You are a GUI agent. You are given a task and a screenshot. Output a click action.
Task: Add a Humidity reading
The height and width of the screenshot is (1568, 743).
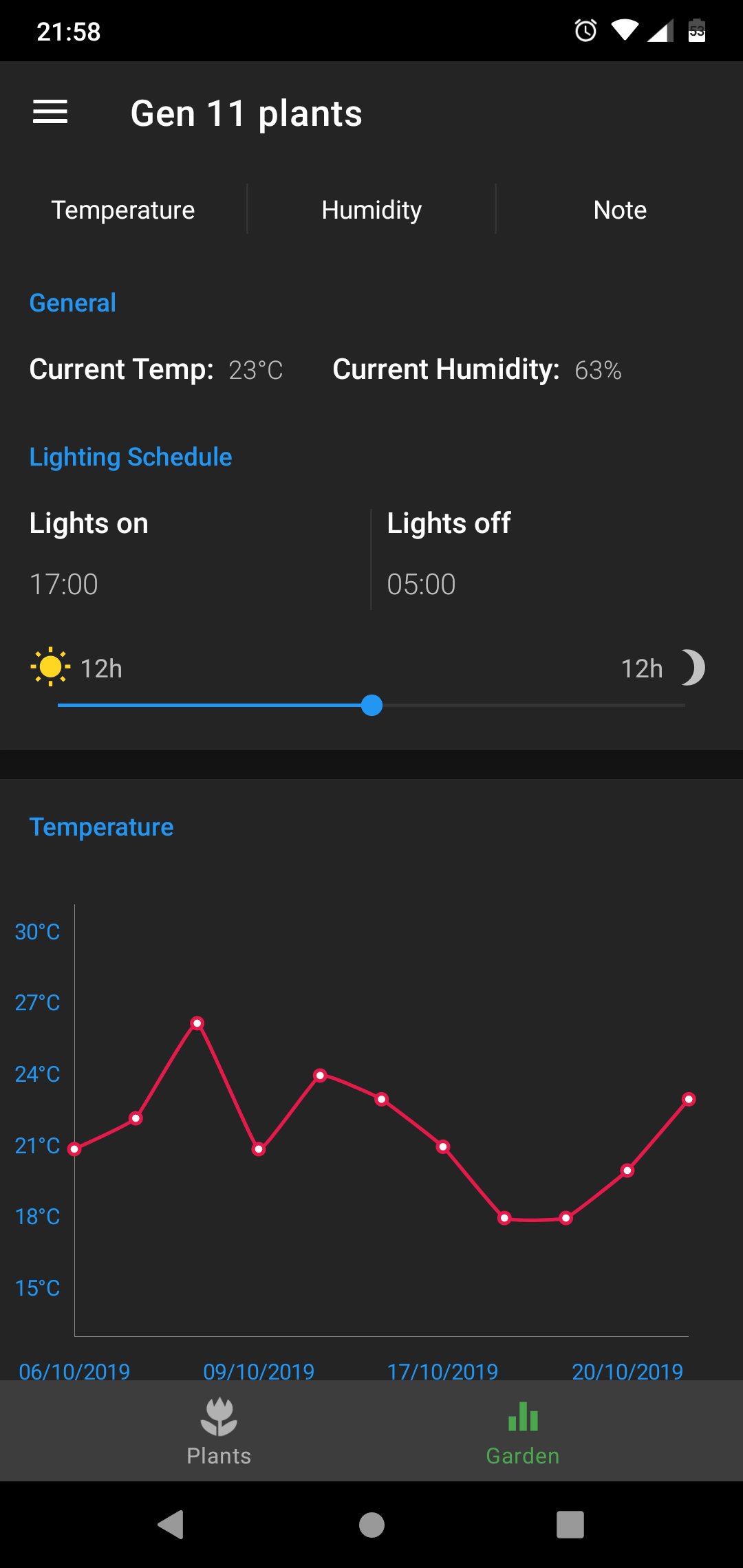coord(371,210)
